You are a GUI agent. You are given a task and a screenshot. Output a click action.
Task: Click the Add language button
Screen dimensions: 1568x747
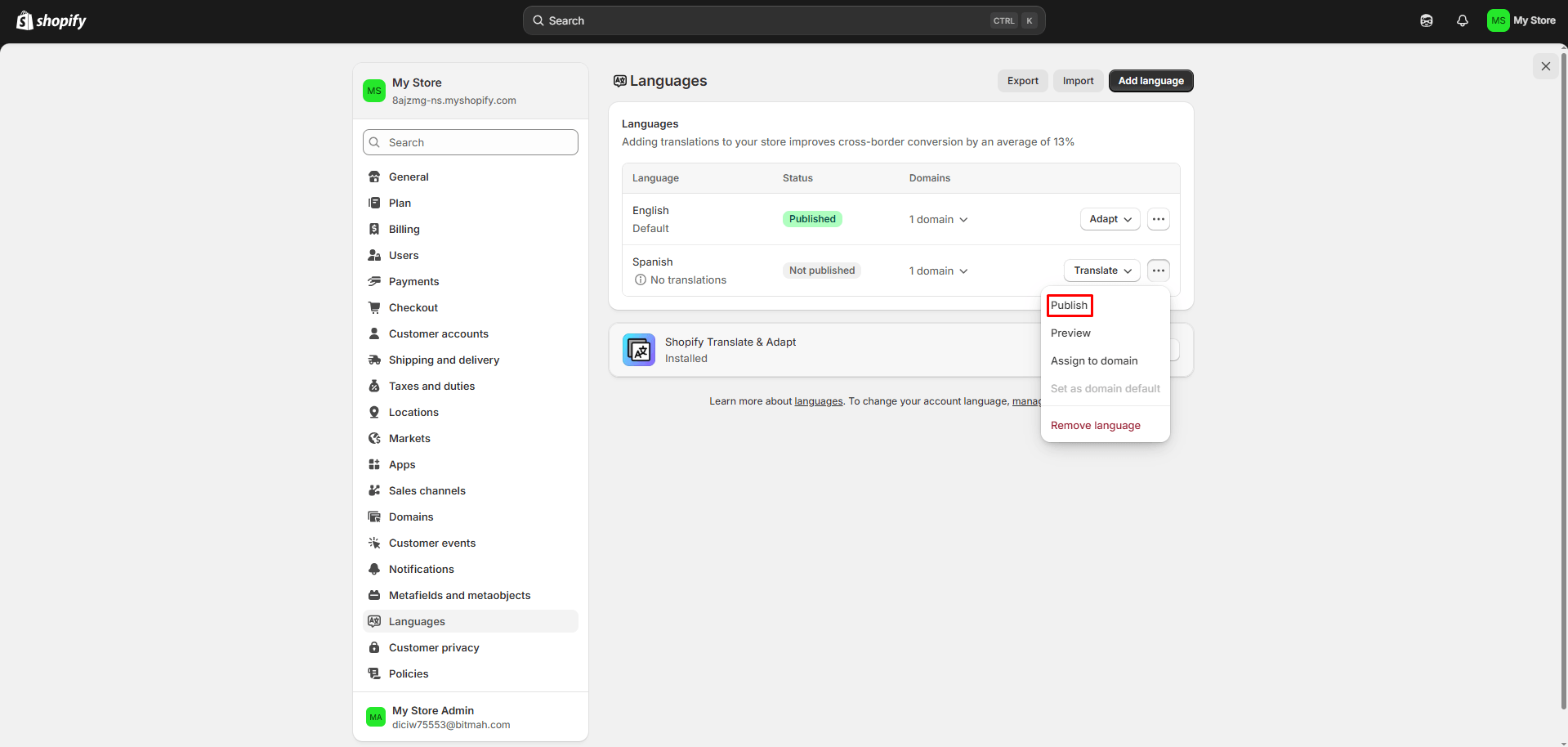1150,81
